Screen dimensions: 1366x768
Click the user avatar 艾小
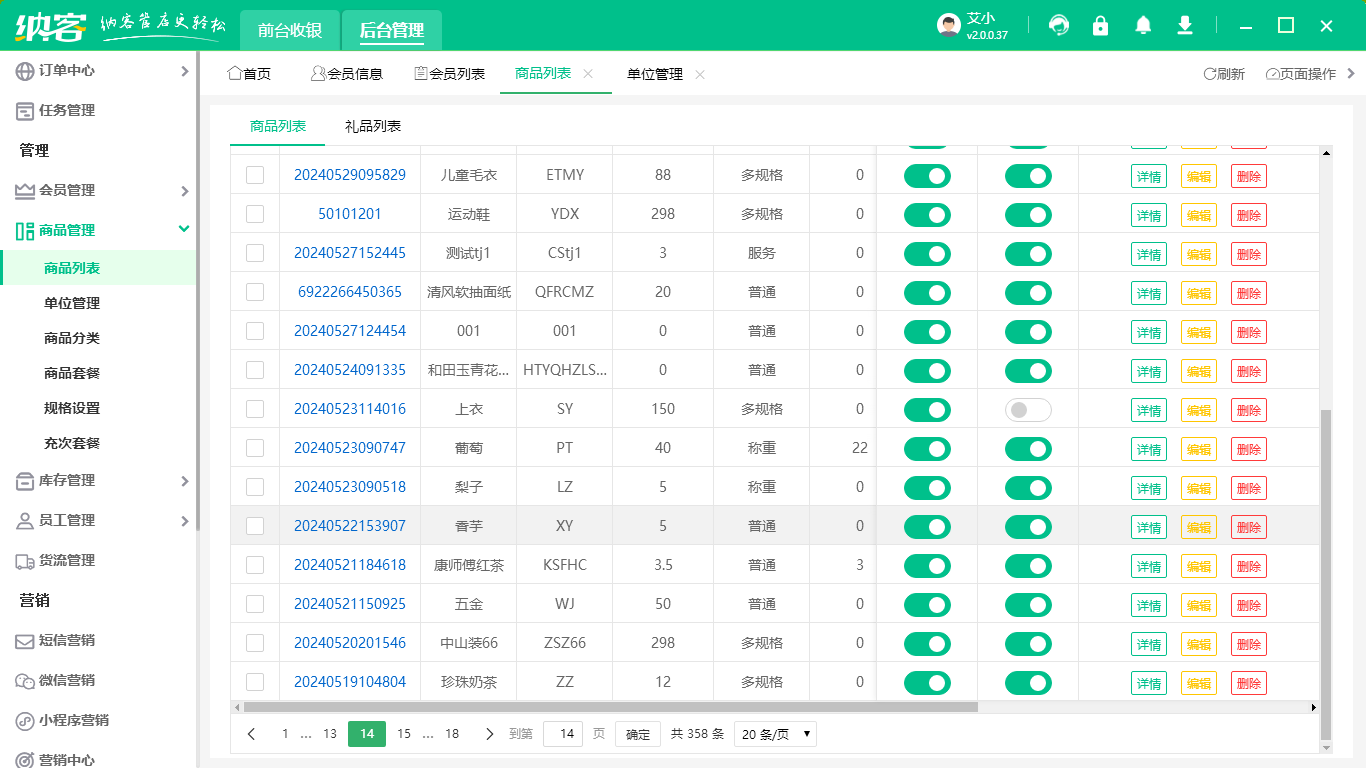pyautogui.click(x=949, y=26)
